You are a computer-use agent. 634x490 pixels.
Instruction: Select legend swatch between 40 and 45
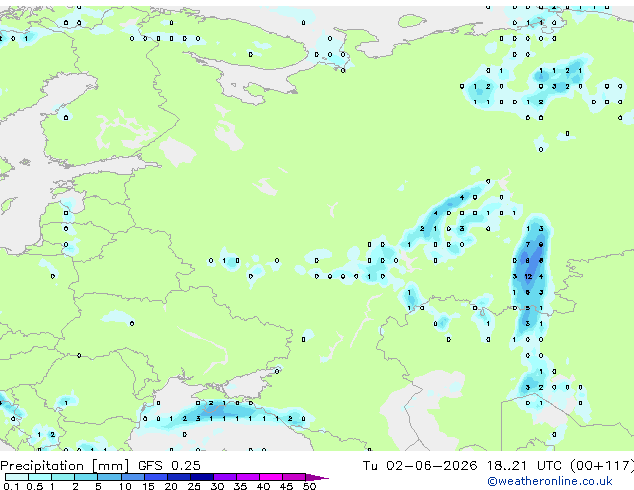(x=271, y=477)
